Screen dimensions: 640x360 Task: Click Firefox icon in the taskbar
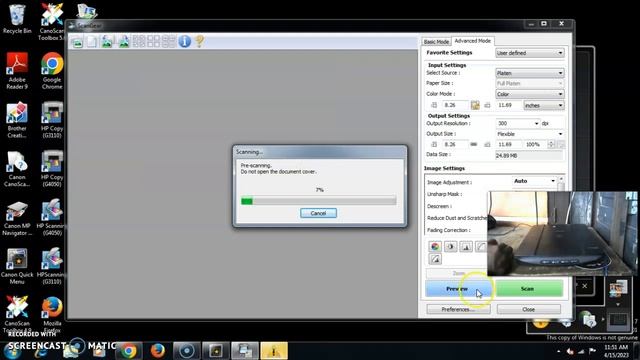158,351
